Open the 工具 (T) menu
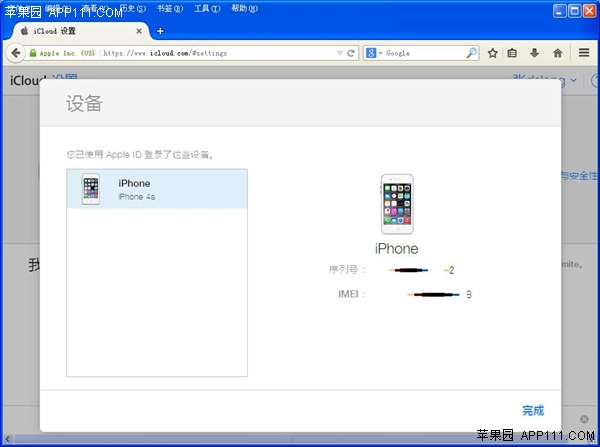 click(206, 9)
